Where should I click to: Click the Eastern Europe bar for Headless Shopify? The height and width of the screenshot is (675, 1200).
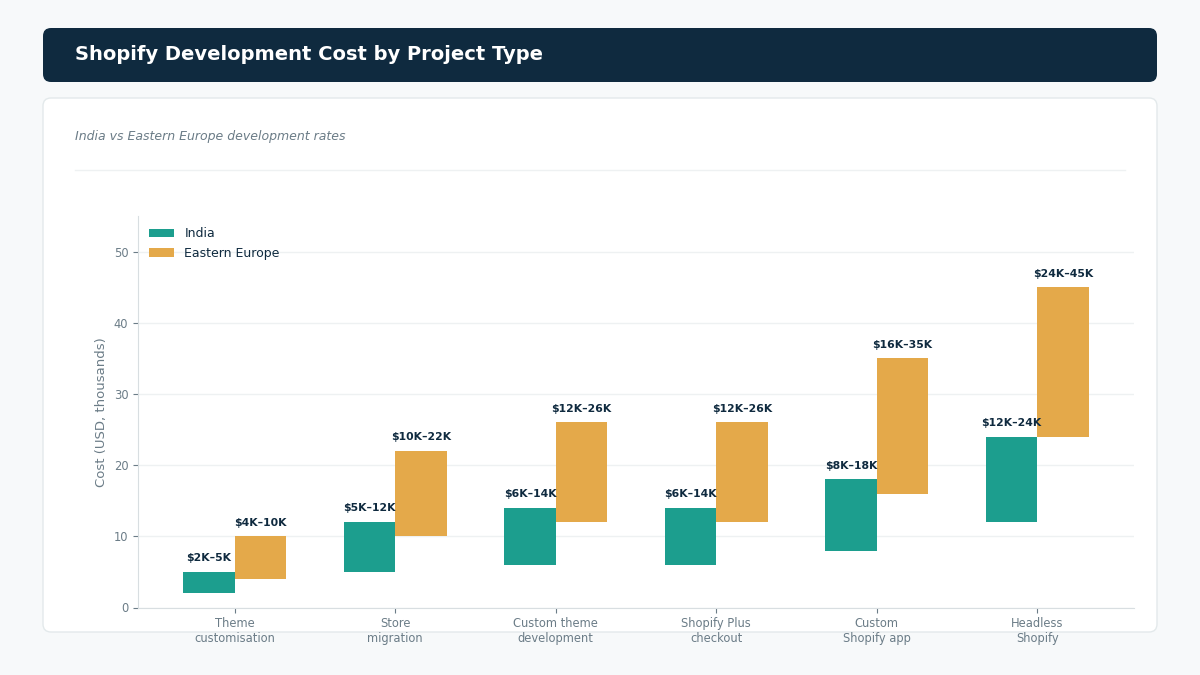(1063, 362)
